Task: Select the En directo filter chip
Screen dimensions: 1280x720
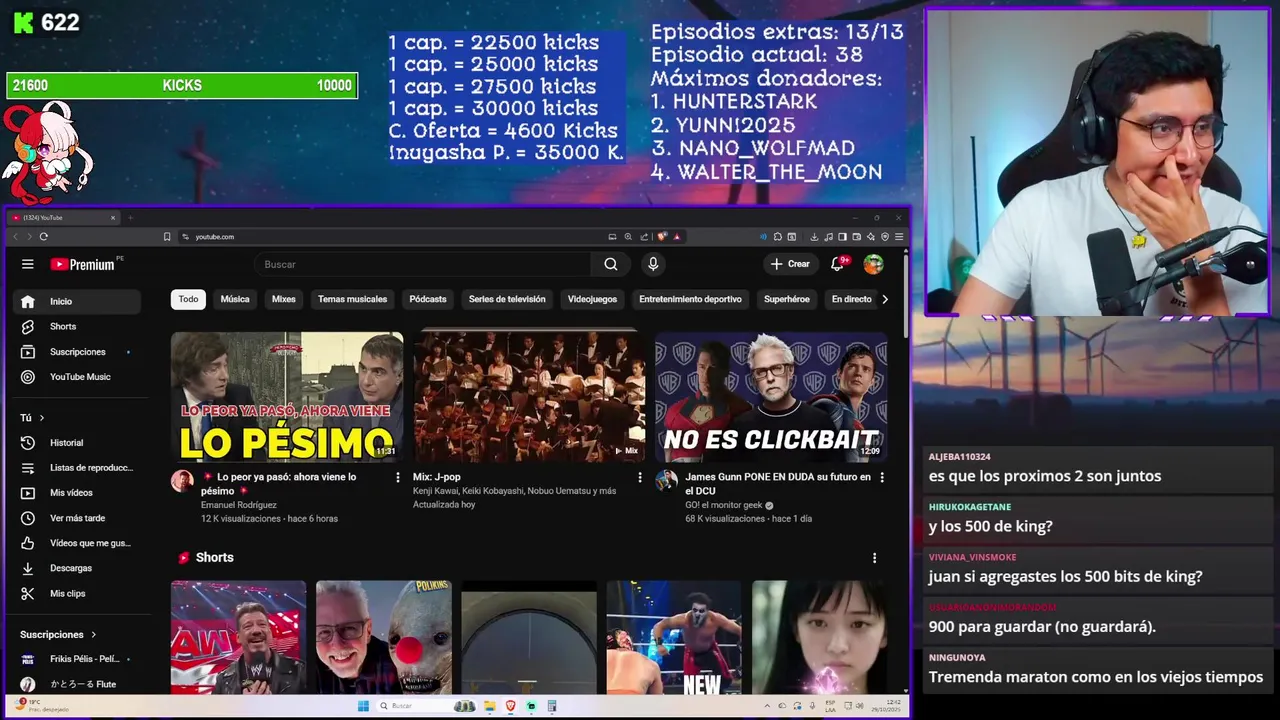Action: [x=851, y=299]
